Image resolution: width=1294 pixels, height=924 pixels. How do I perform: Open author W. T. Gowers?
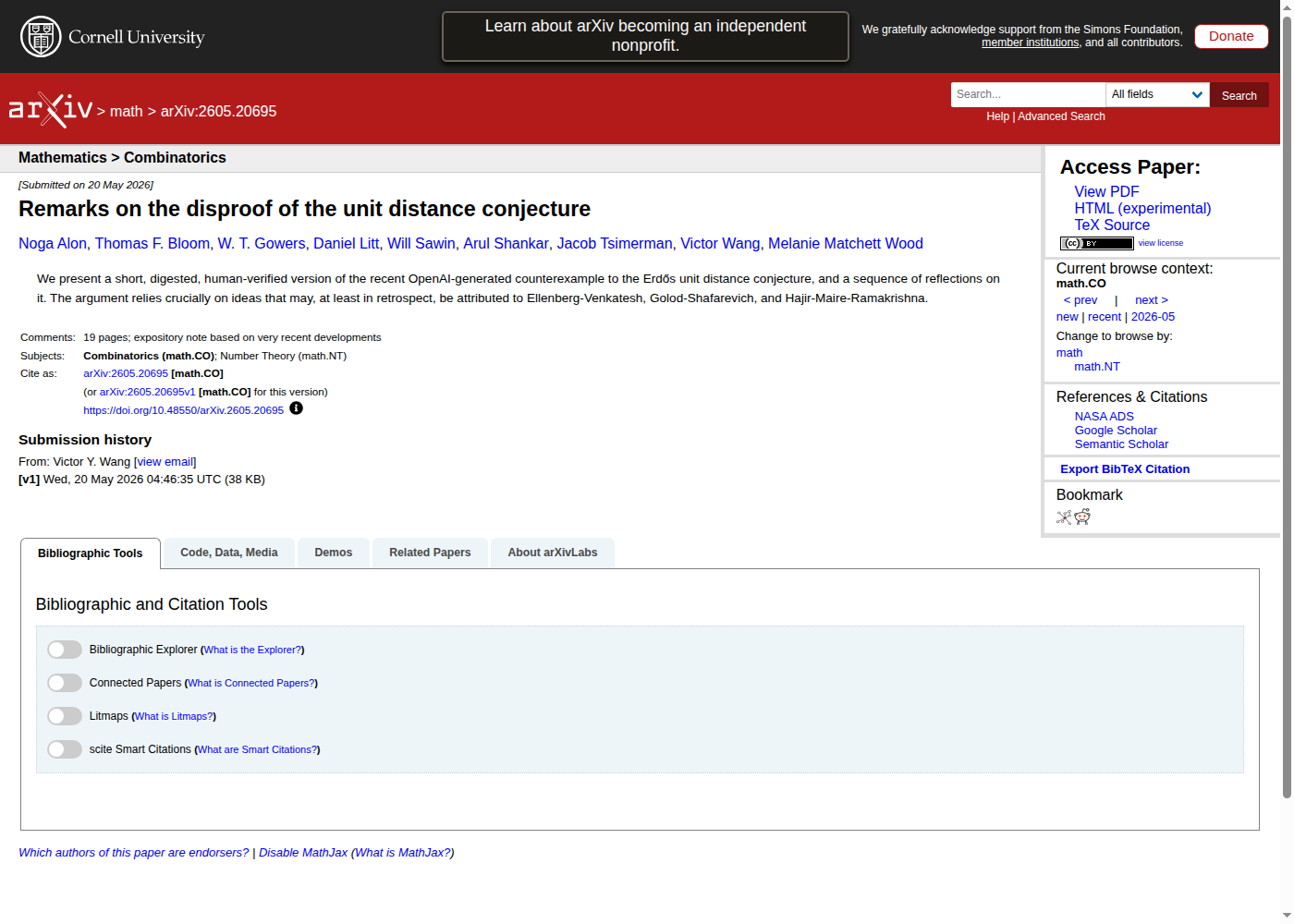click(x=262, y=243)
